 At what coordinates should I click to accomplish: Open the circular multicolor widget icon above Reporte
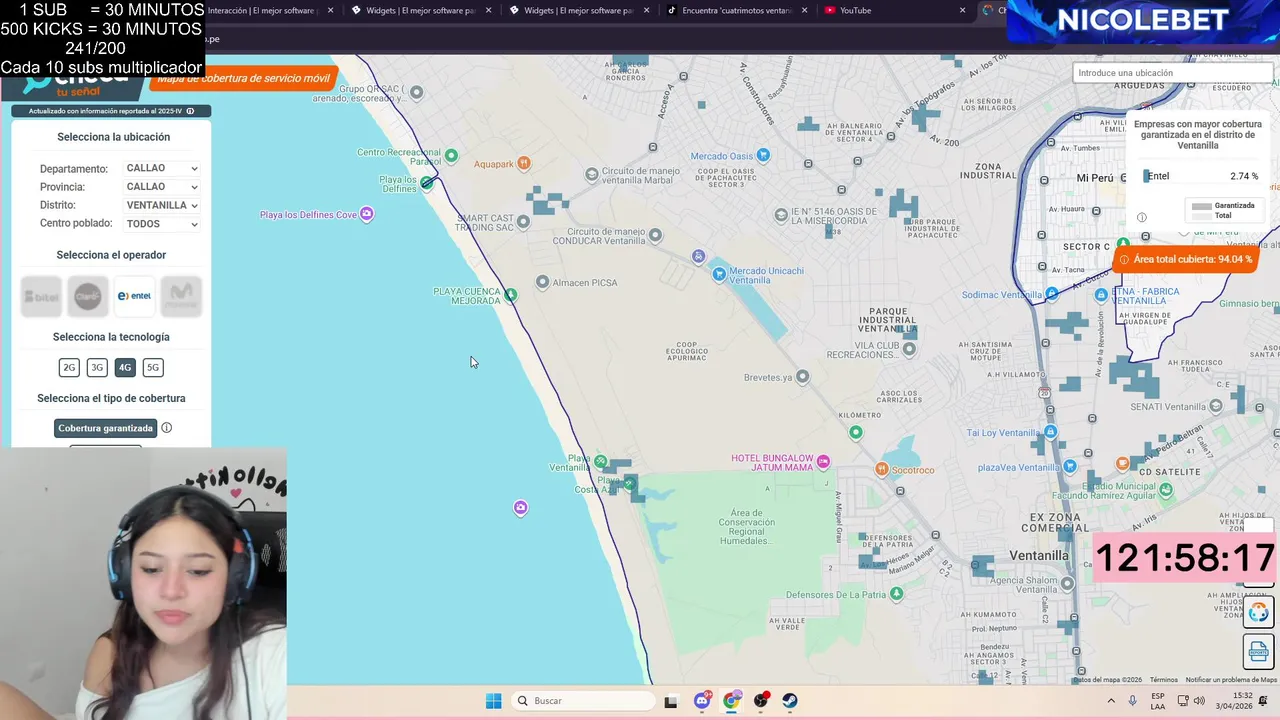click(1258, 612)
